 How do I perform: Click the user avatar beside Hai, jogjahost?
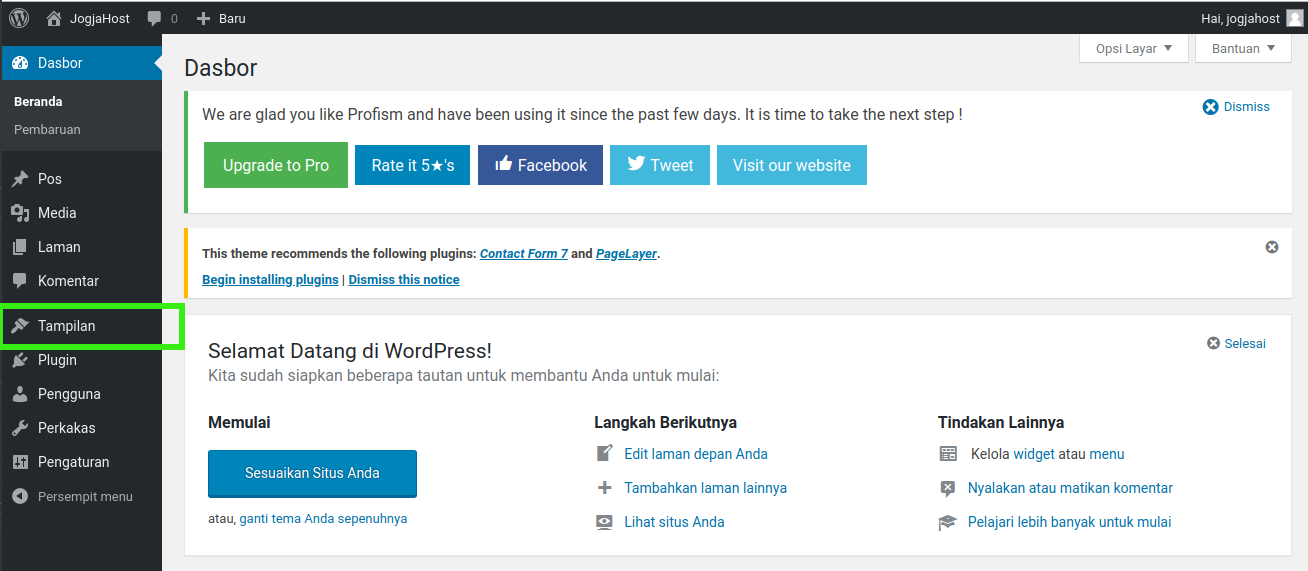pyautogui.click(x=1294, y=18)
